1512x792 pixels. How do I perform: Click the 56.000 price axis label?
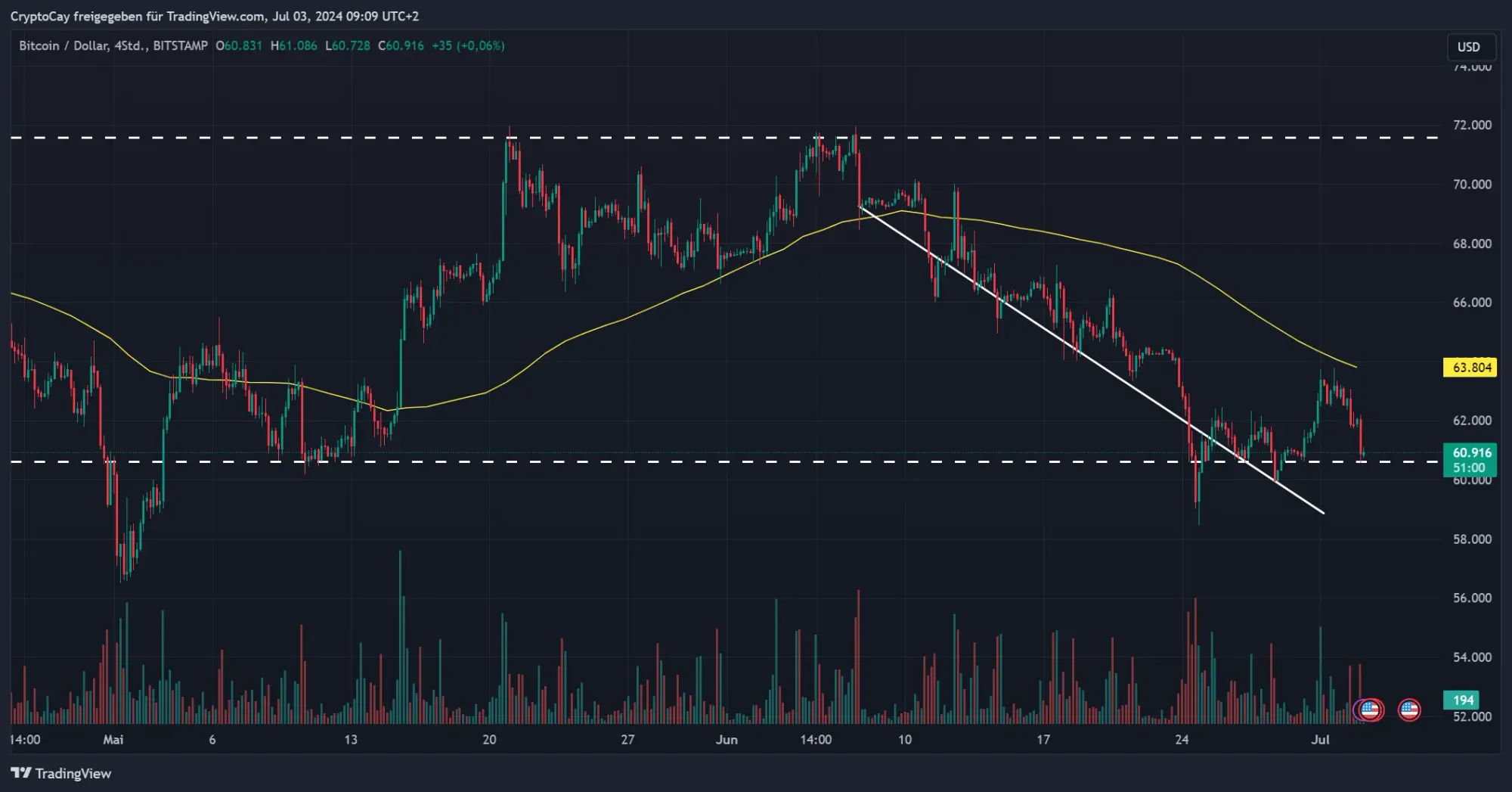[x=1472, y=598]
